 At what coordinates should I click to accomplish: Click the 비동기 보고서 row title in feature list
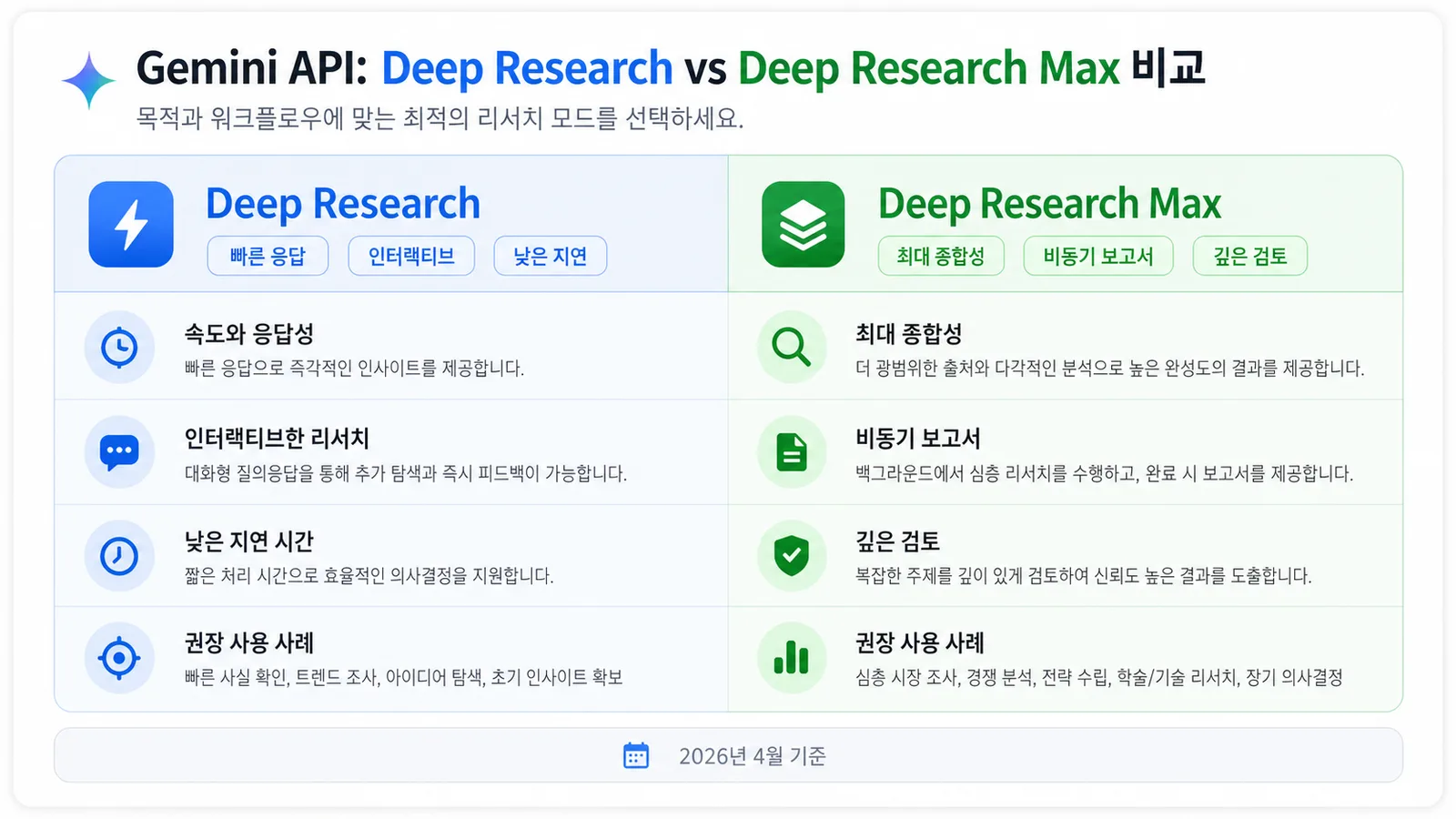click(x=918, y=439)
